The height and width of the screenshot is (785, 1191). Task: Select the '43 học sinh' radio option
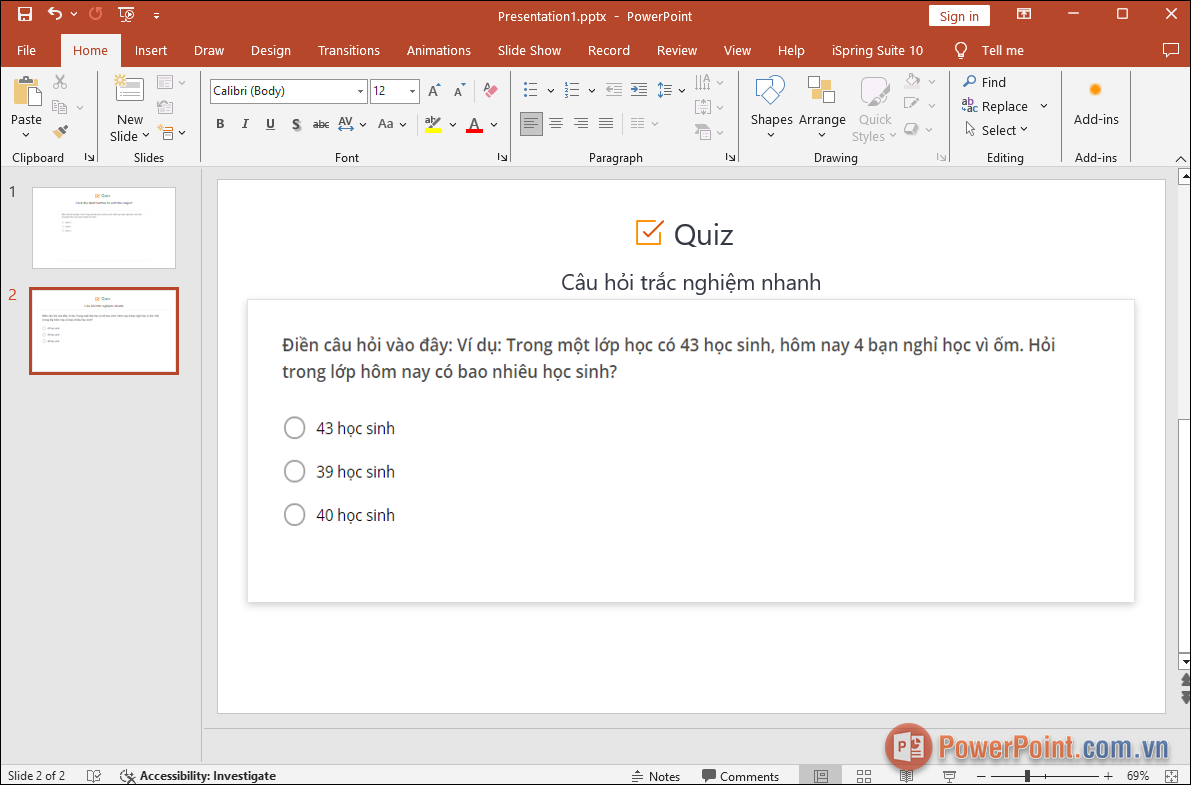coord(294,428)
